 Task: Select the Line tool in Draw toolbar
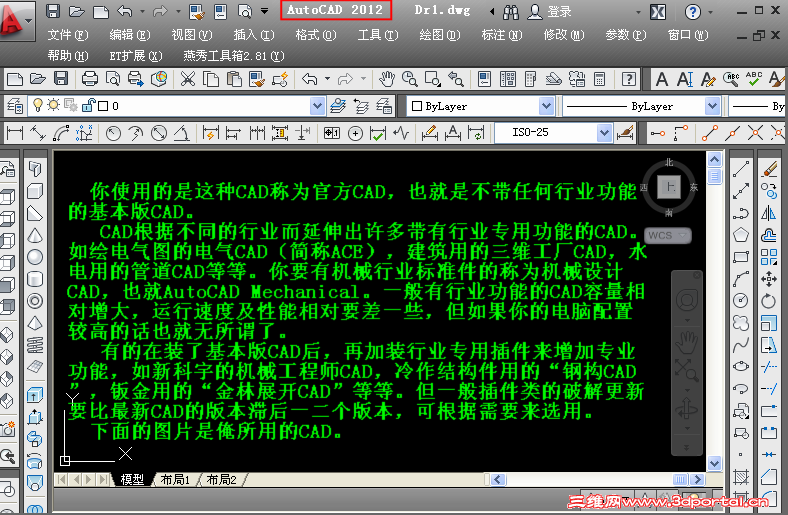pos(741,169)
